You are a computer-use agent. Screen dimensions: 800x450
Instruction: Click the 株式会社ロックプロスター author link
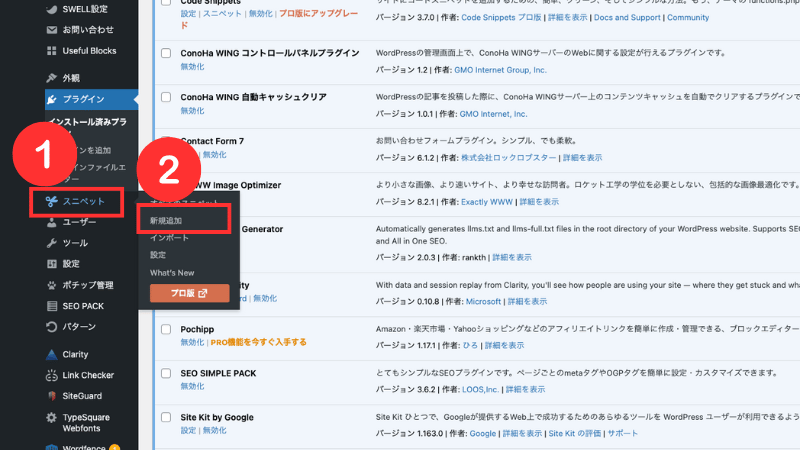[x=508, y=158]
